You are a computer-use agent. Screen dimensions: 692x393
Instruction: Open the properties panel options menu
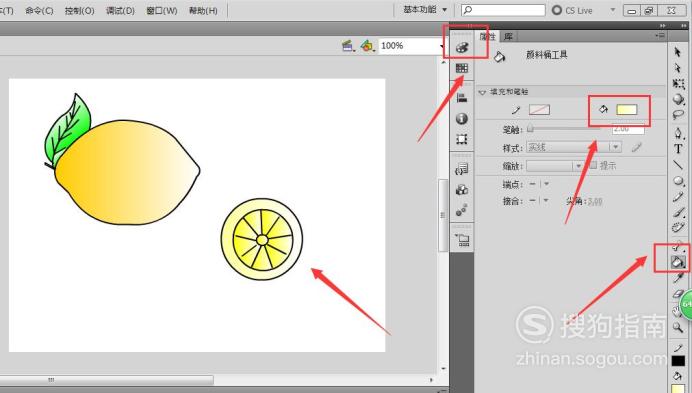660,35
